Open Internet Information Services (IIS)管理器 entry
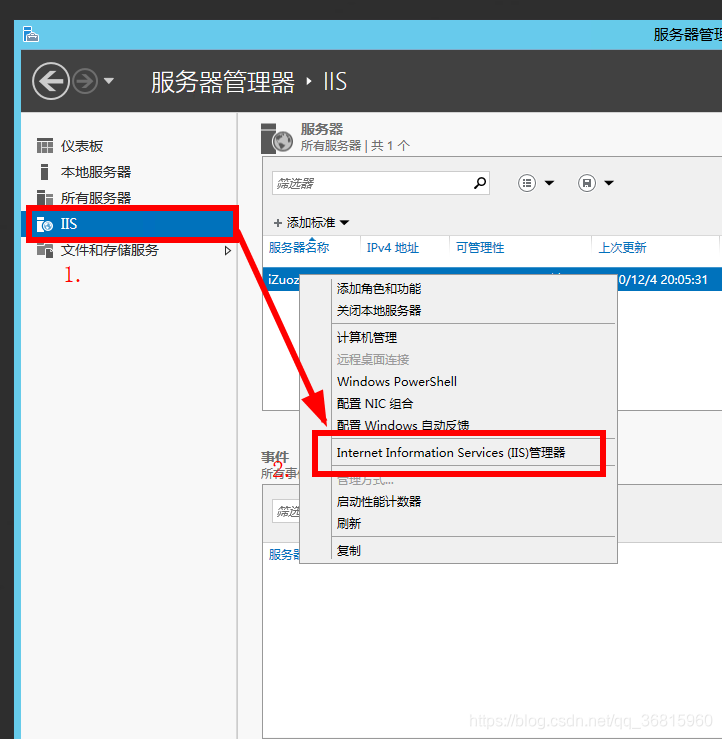The image size is (722, 739). pyautogui.click(x=451, y=452)
